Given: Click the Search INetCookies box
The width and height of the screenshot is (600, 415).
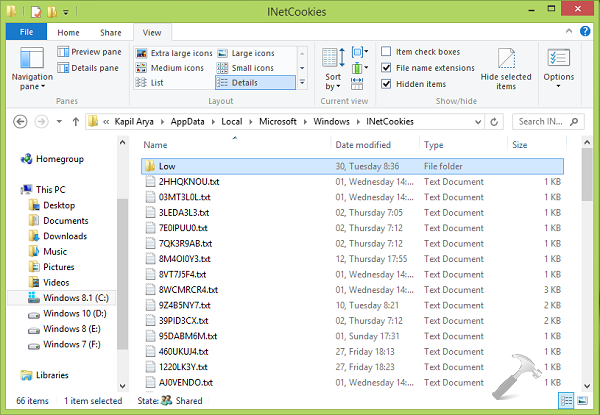Looking at the screenshot, I should point(548,122).
